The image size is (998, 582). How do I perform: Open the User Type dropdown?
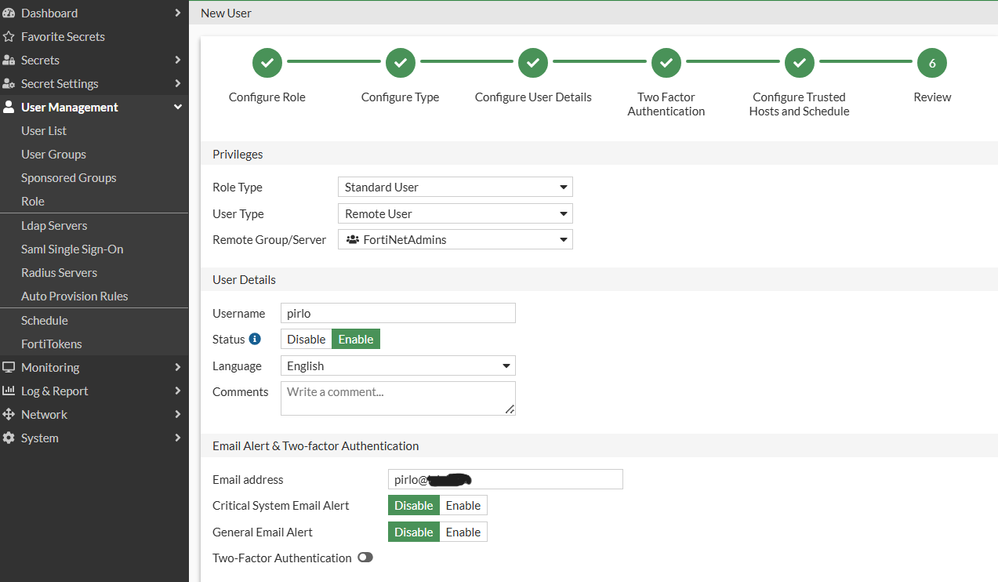(x=455, y=214)
